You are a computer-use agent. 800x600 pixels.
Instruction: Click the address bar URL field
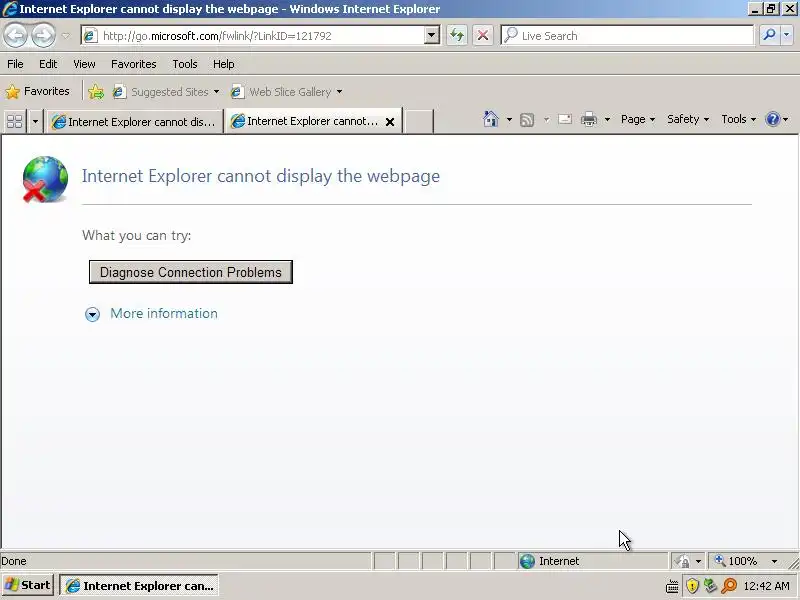[254, 36]
